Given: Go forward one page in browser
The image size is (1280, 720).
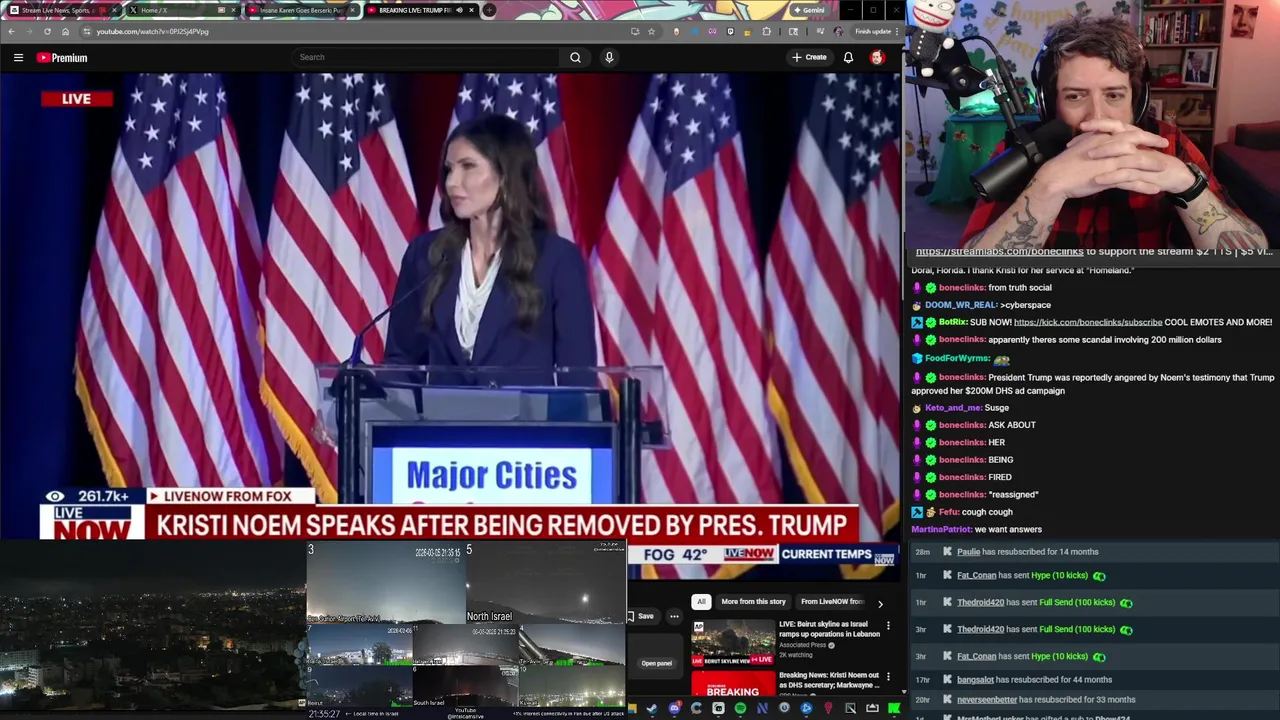Looking at the screenshot, I should click(x=29, y=31).
